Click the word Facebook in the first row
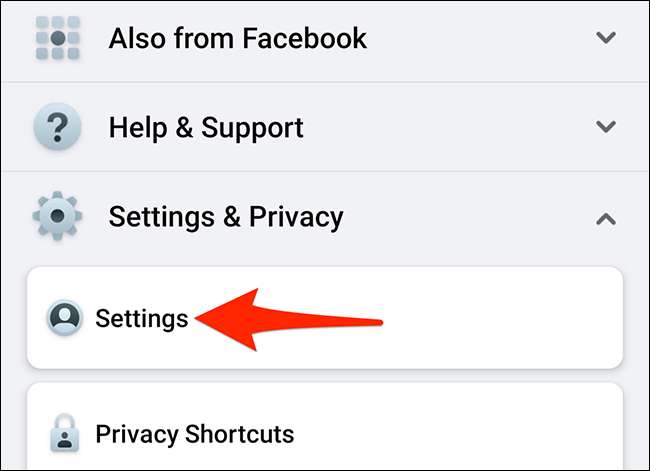This screenshot has height=471, width=650. coord(305,38)
